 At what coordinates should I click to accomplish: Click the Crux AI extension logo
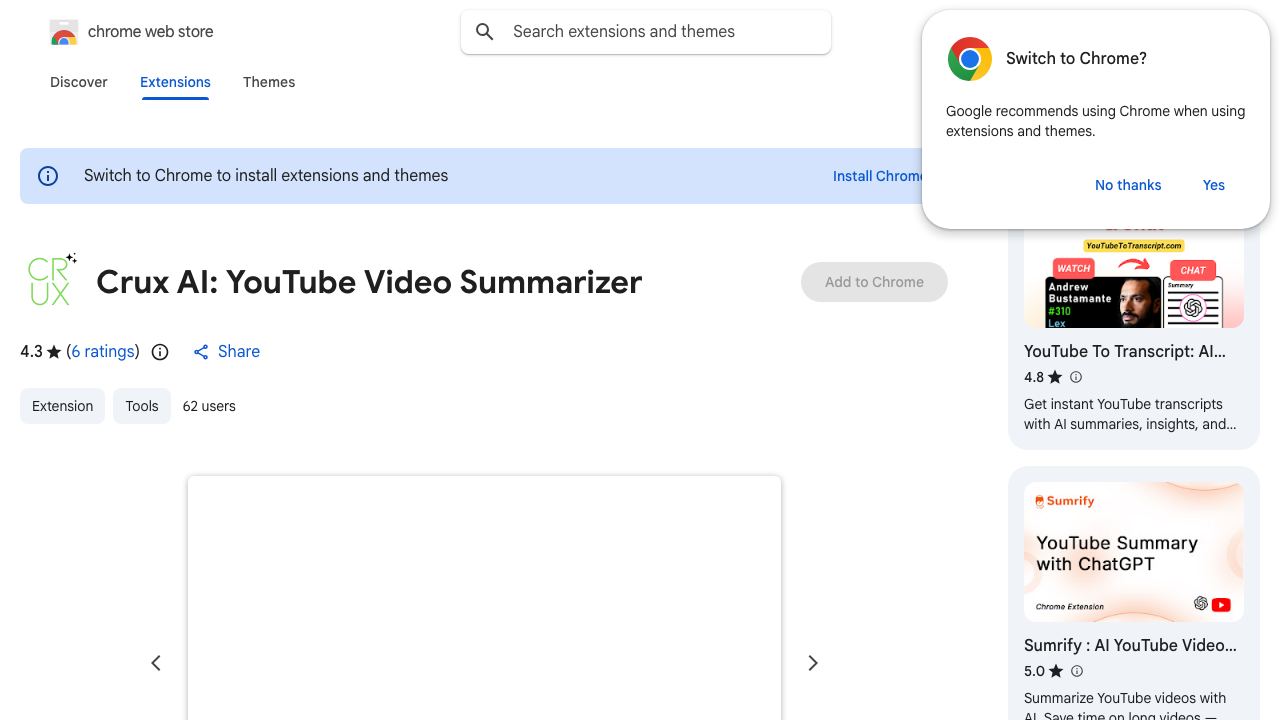tap(50, 280)
